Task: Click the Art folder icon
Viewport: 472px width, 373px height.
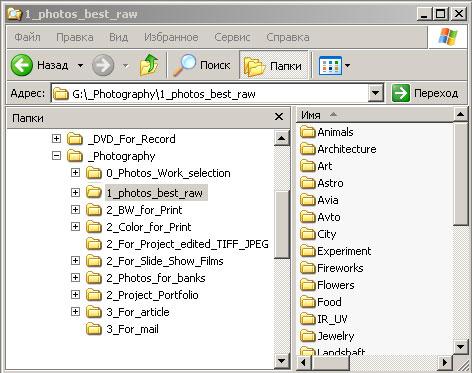Action: tap(307, 166)
